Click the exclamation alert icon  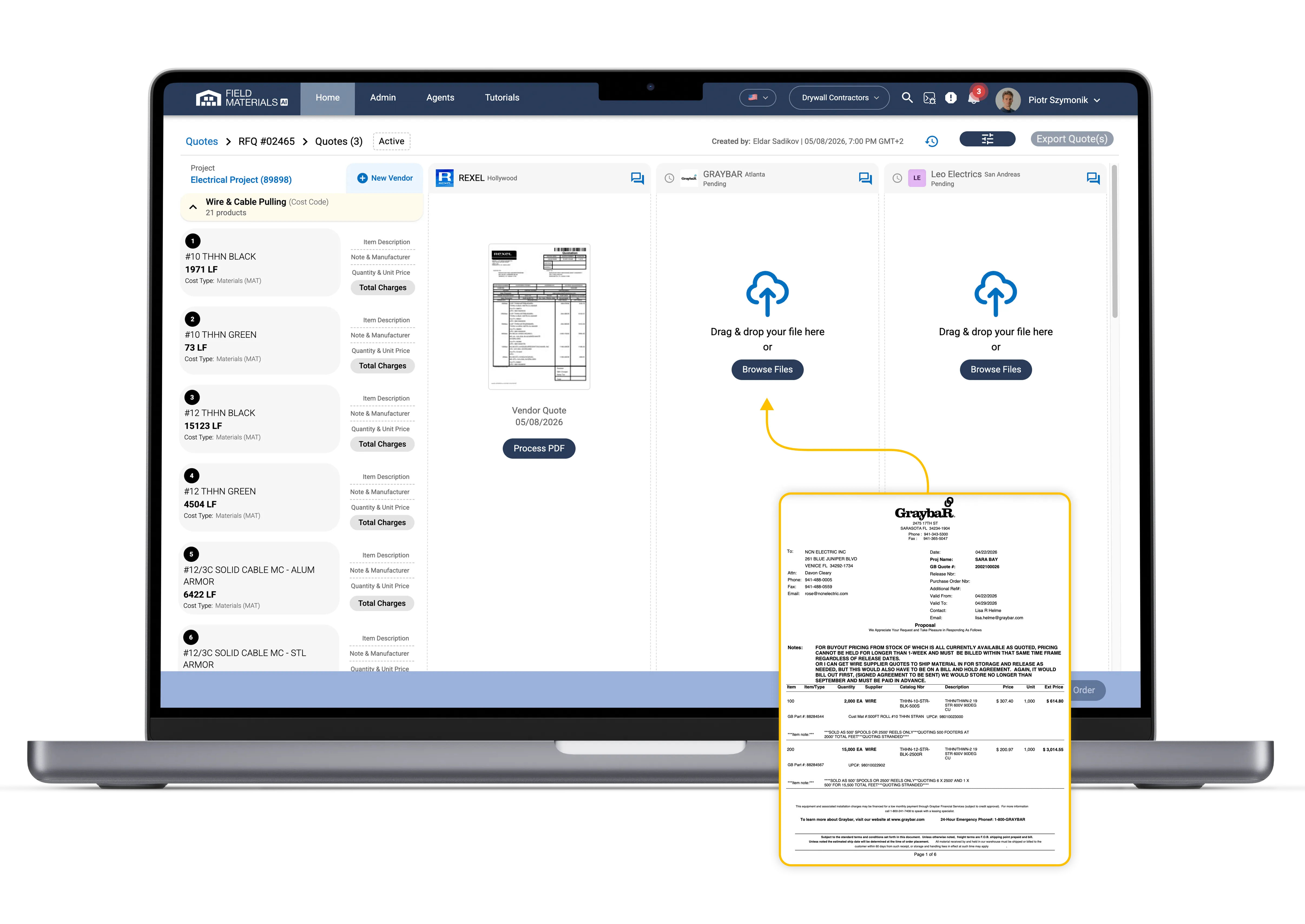click(951, 98)
